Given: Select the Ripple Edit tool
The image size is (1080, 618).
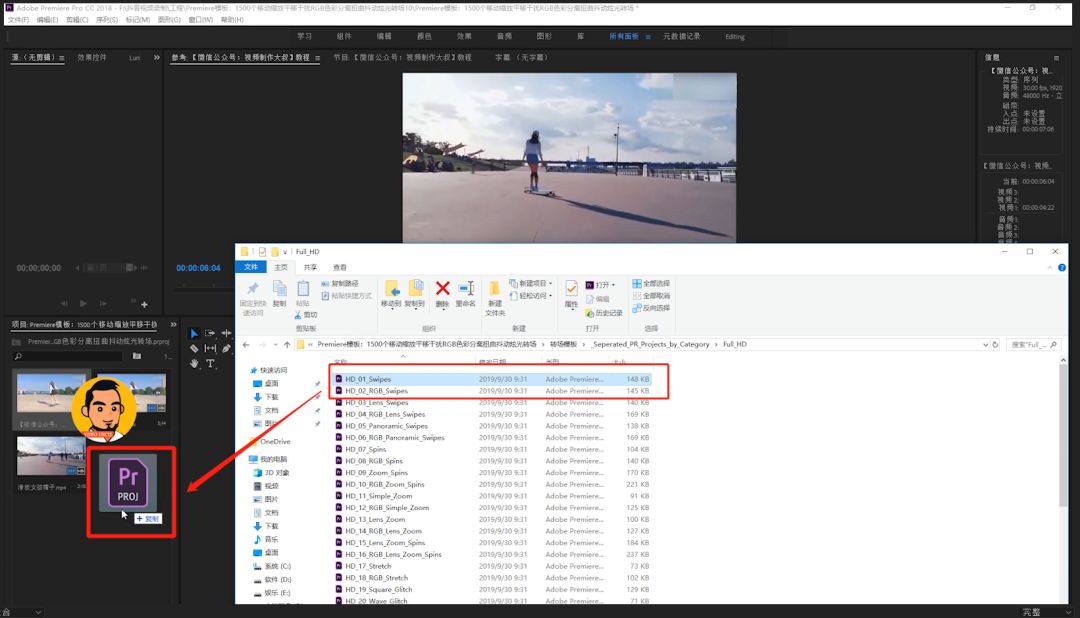Looking at the screenshot, I should (x=226, y=333).
